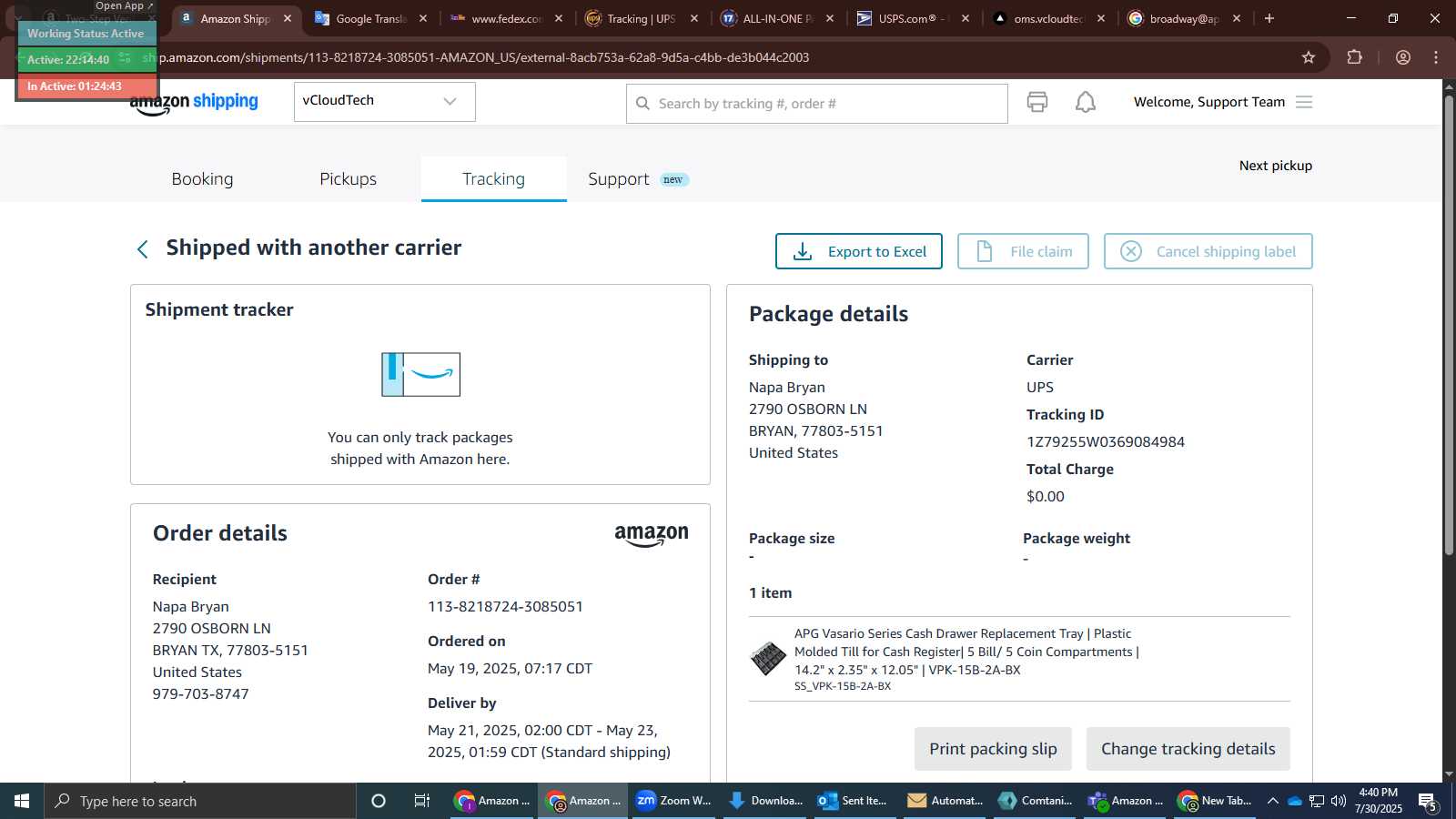Open Task View on the taskbar
The height and width of the screenshot is (819, 1456).
[422, 801]
